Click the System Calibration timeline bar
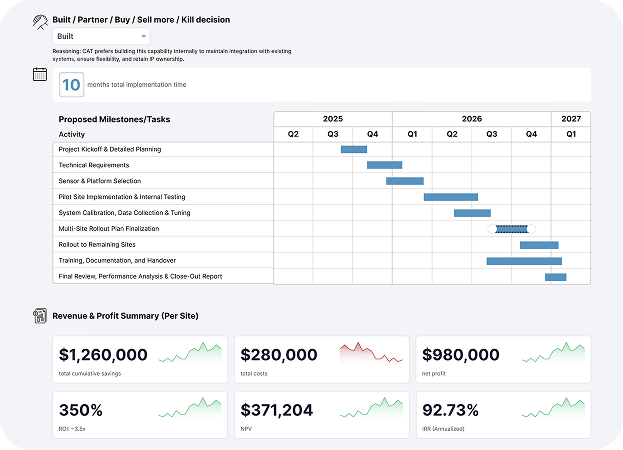The image size is (623, 450). (472, 213)
